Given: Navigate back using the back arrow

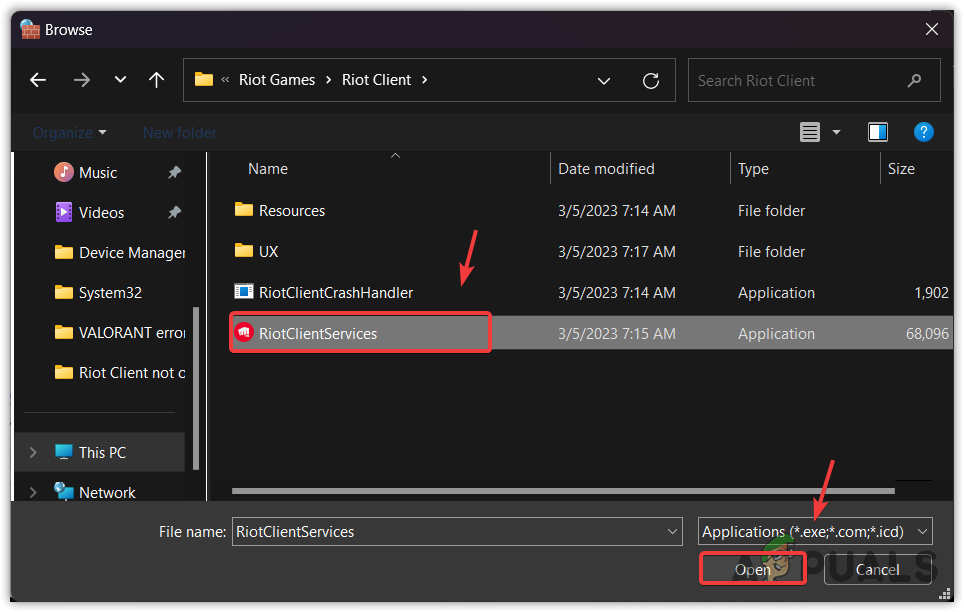Looking at the screenshot, I should (x=38, y=79).
